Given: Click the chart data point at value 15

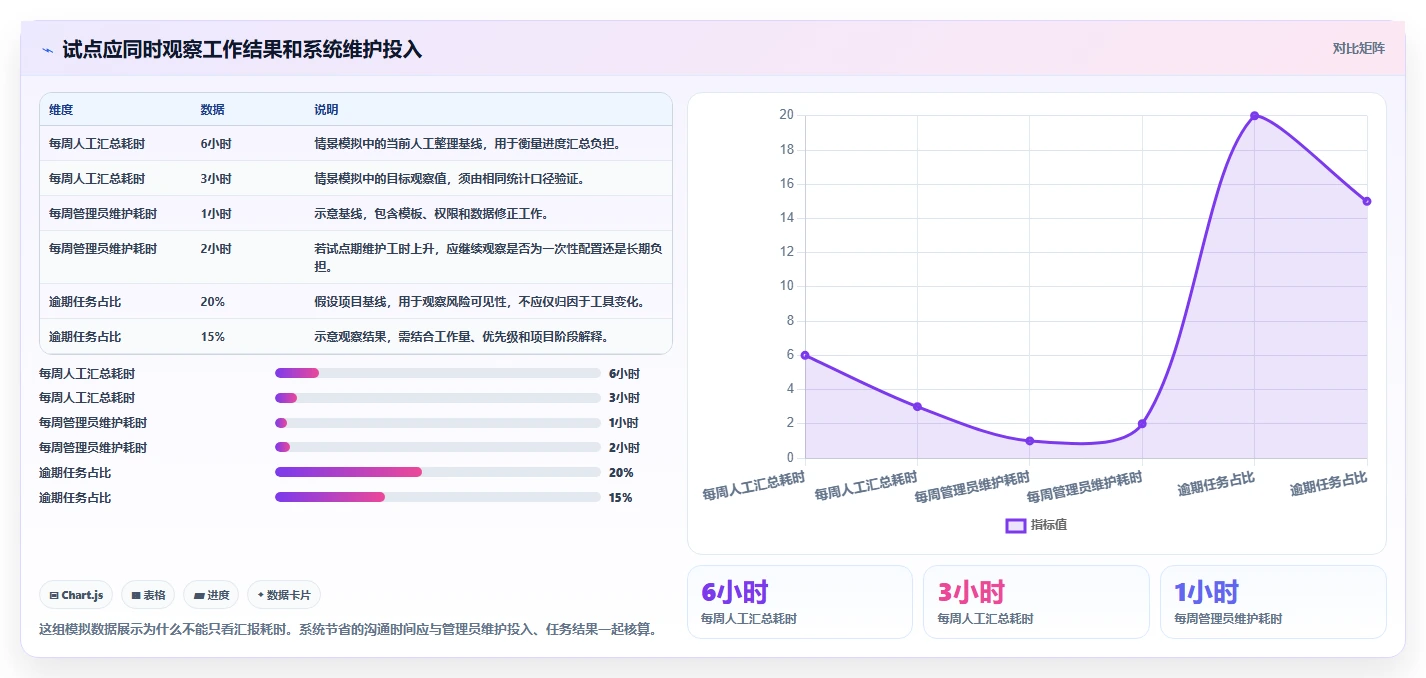Looking at the screenshot, I should (1366, 201).
